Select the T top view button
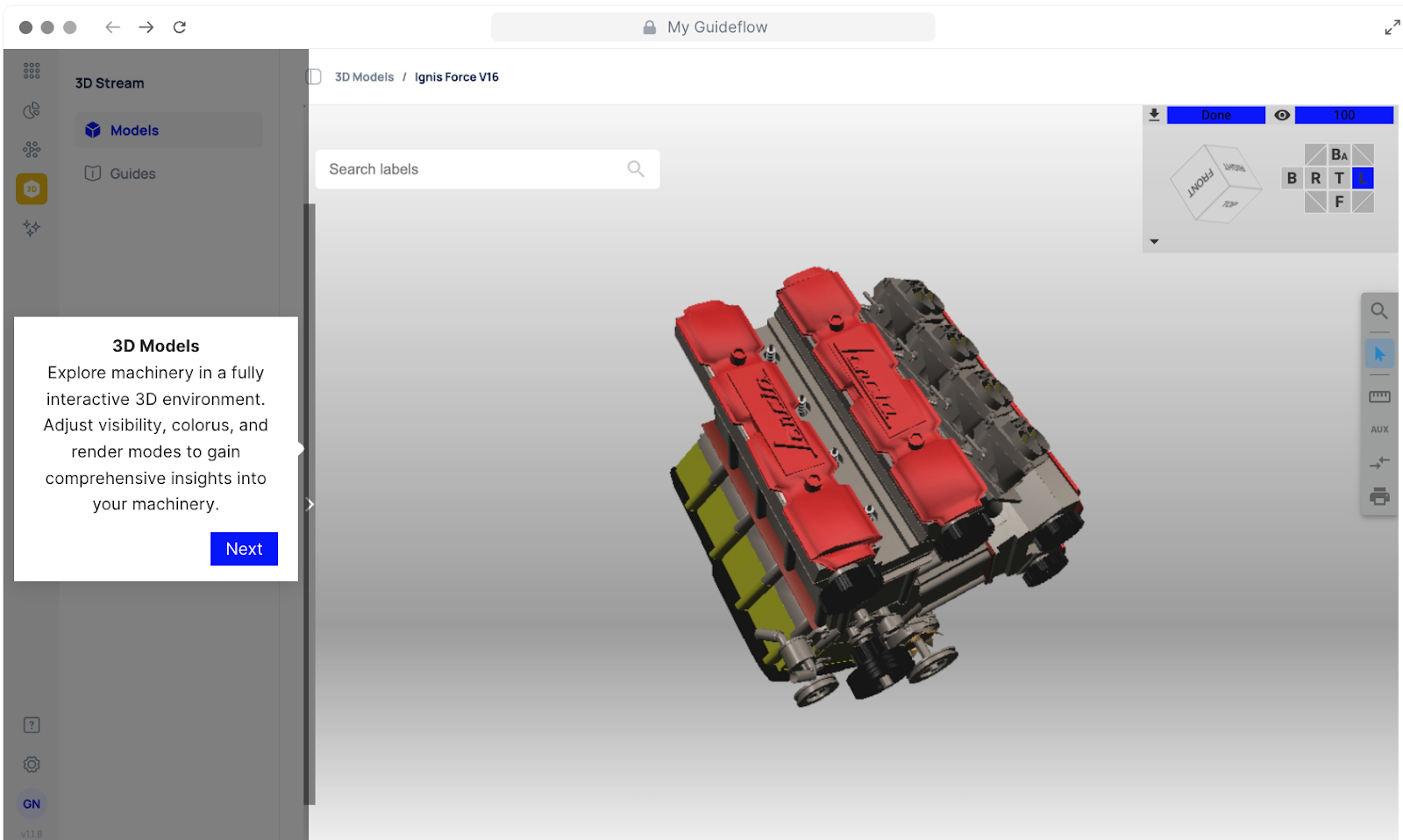 [x=1339, y=179]
